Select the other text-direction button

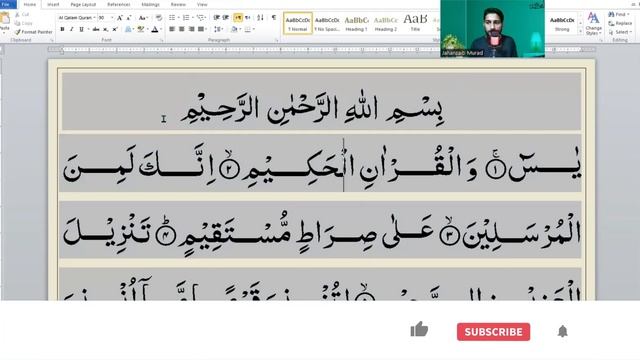click(247, 18)
